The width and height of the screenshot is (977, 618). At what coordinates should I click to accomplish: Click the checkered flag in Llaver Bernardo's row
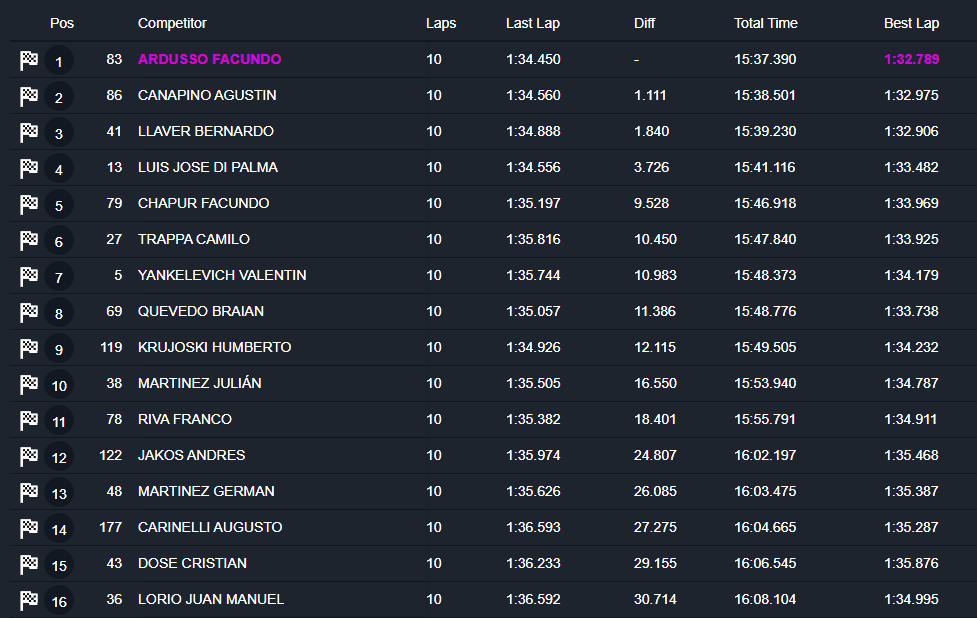tap(29, 132)
